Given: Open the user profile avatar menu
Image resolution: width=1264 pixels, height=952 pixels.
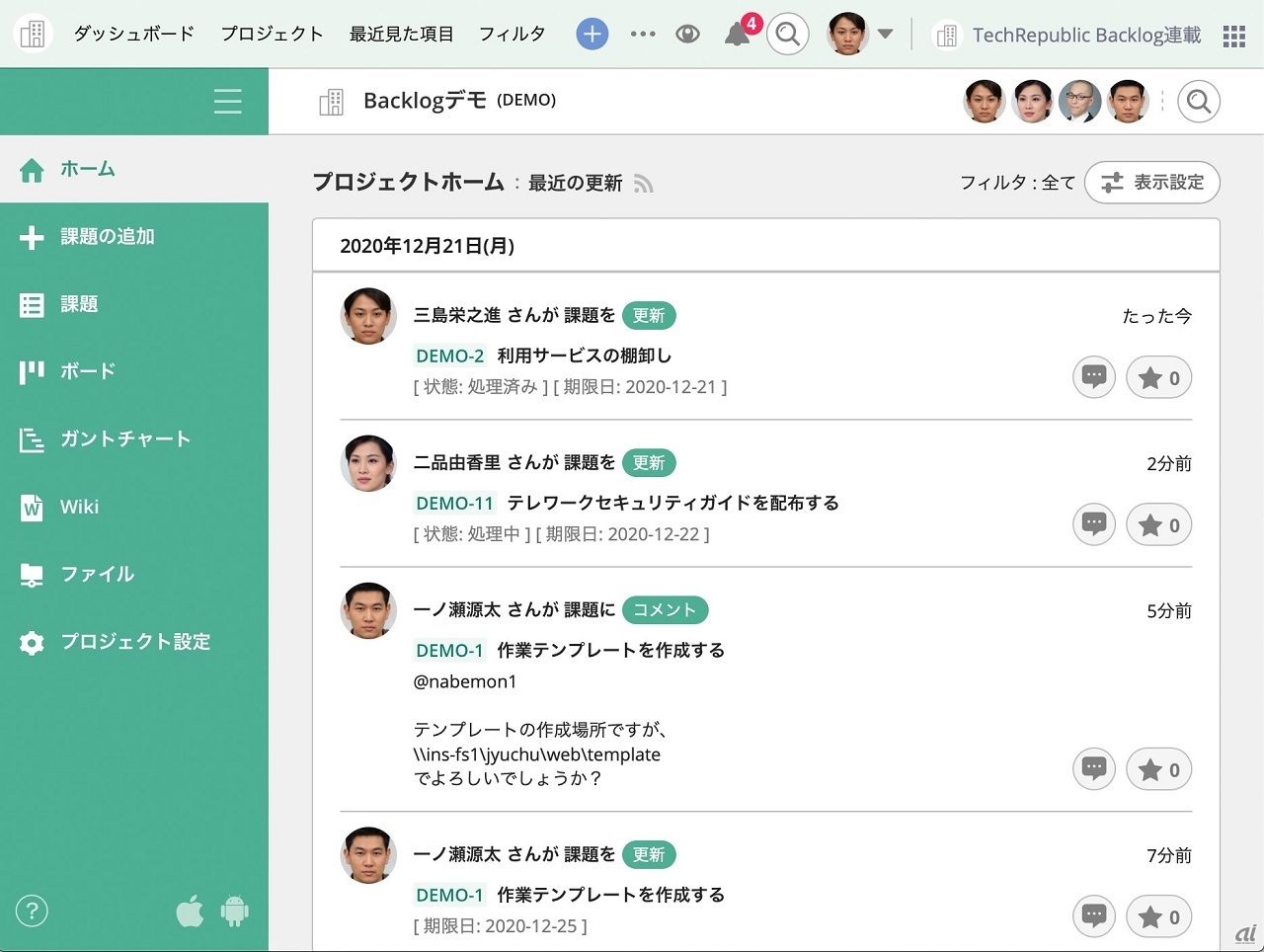Looking at the screenshot, I should [x=846, y=34].
